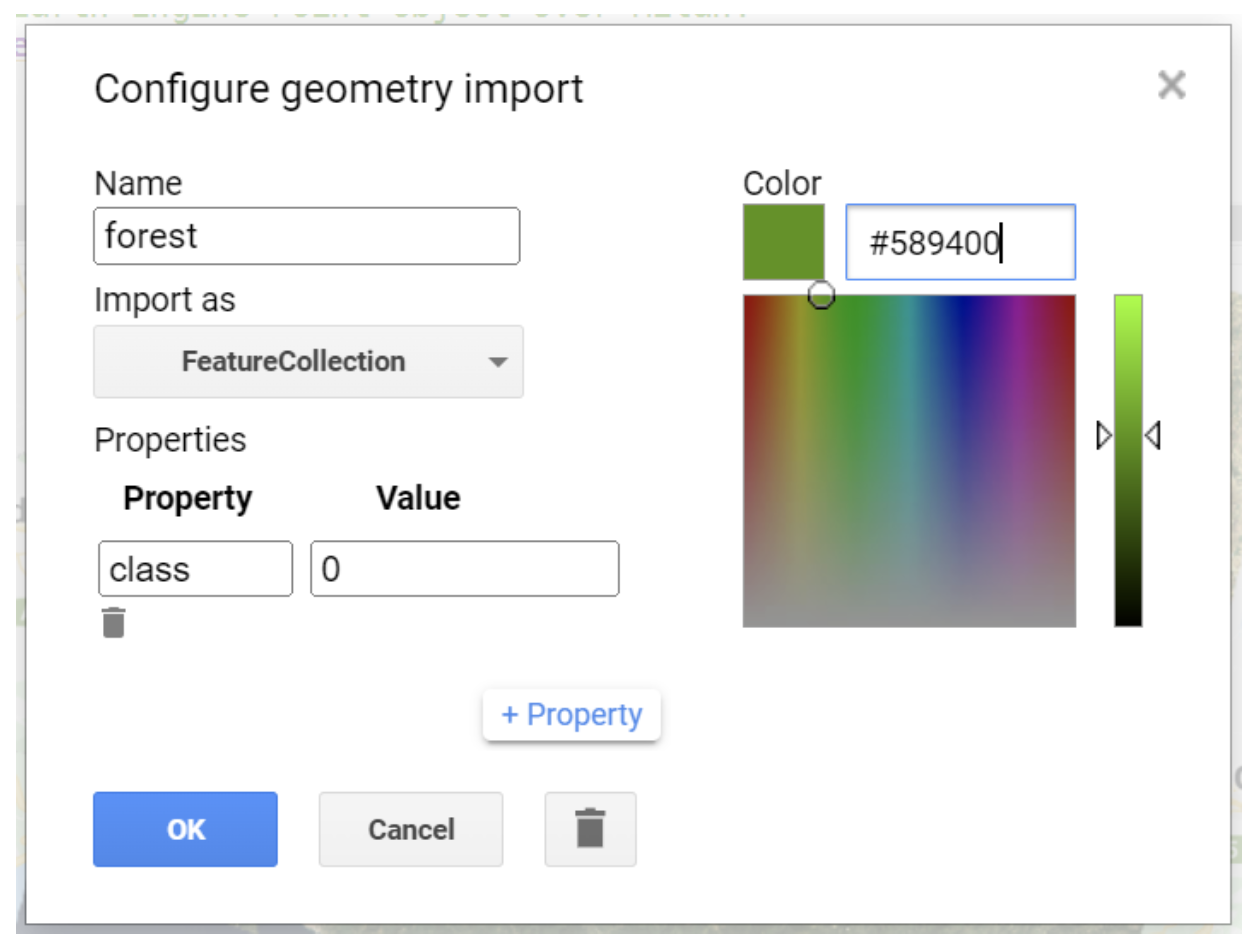
Task: Add a new property with + Property
Action: (x=571, y=715)
